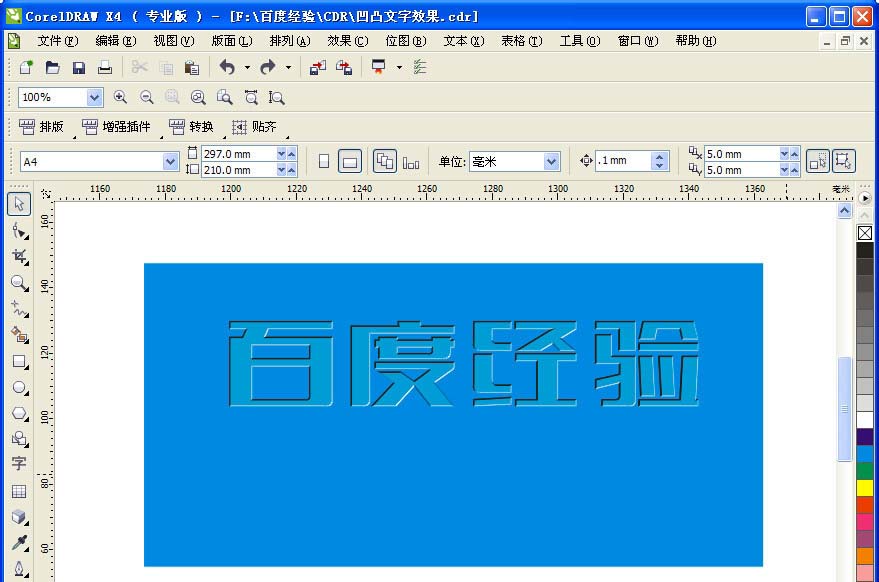Open the 排版 toolbar menu
This screenshot has width=879, height=582.
click(41, 127)
